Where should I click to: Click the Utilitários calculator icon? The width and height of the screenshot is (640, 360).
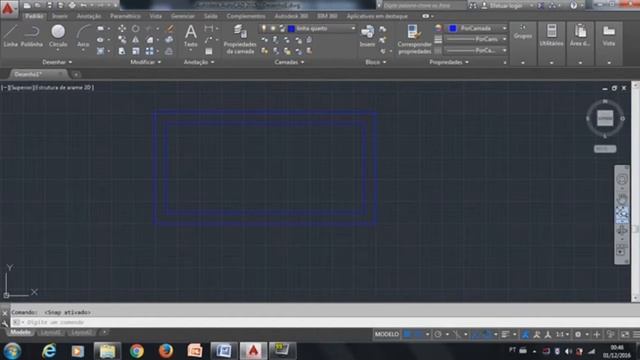click(551, 31)
